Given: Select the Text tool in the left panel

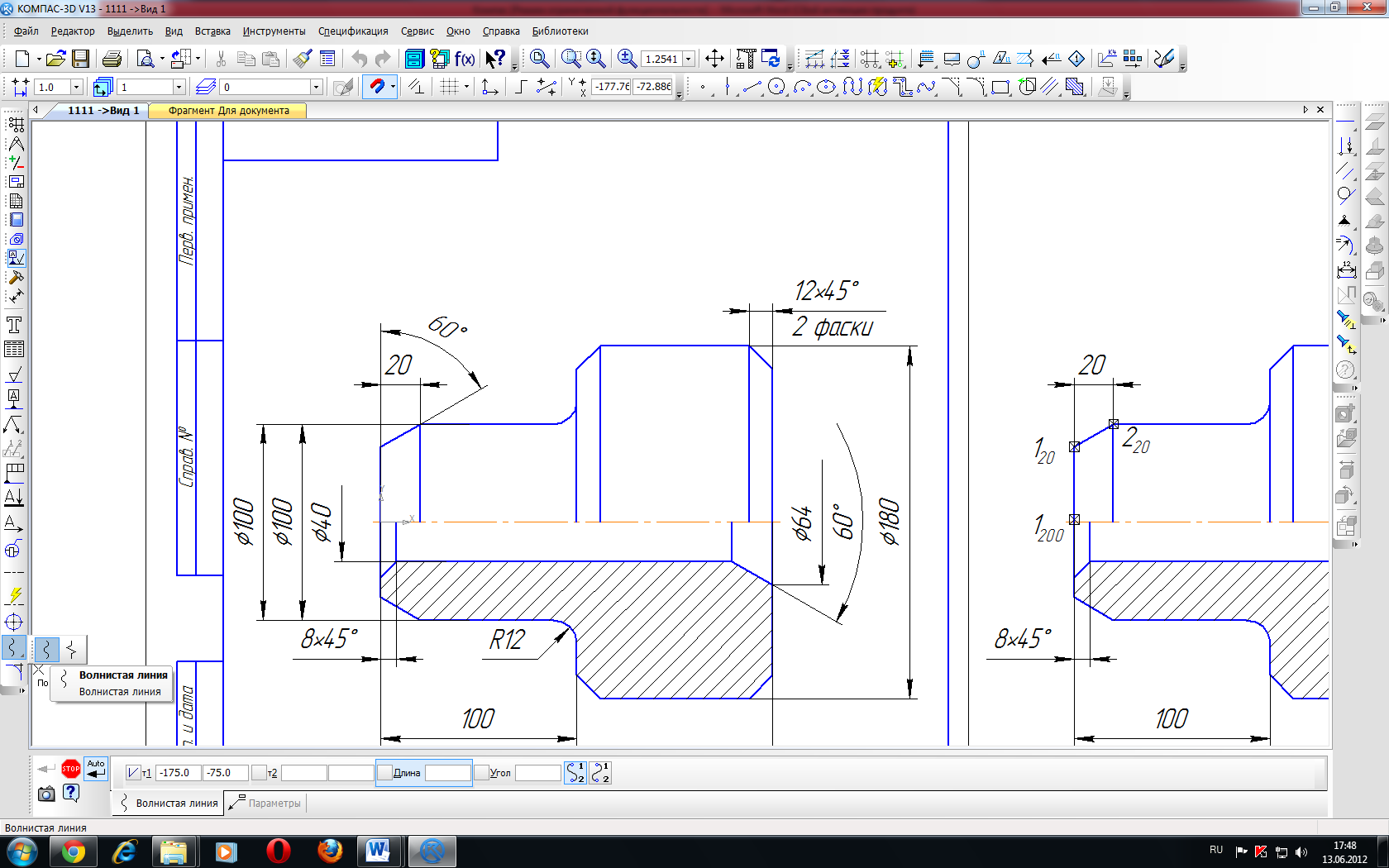Looking at the screenshot, I should pos(14,324).
